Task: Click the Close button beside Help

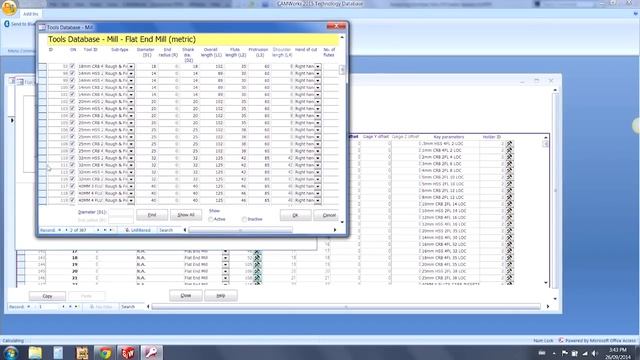Action: (186, 296)
